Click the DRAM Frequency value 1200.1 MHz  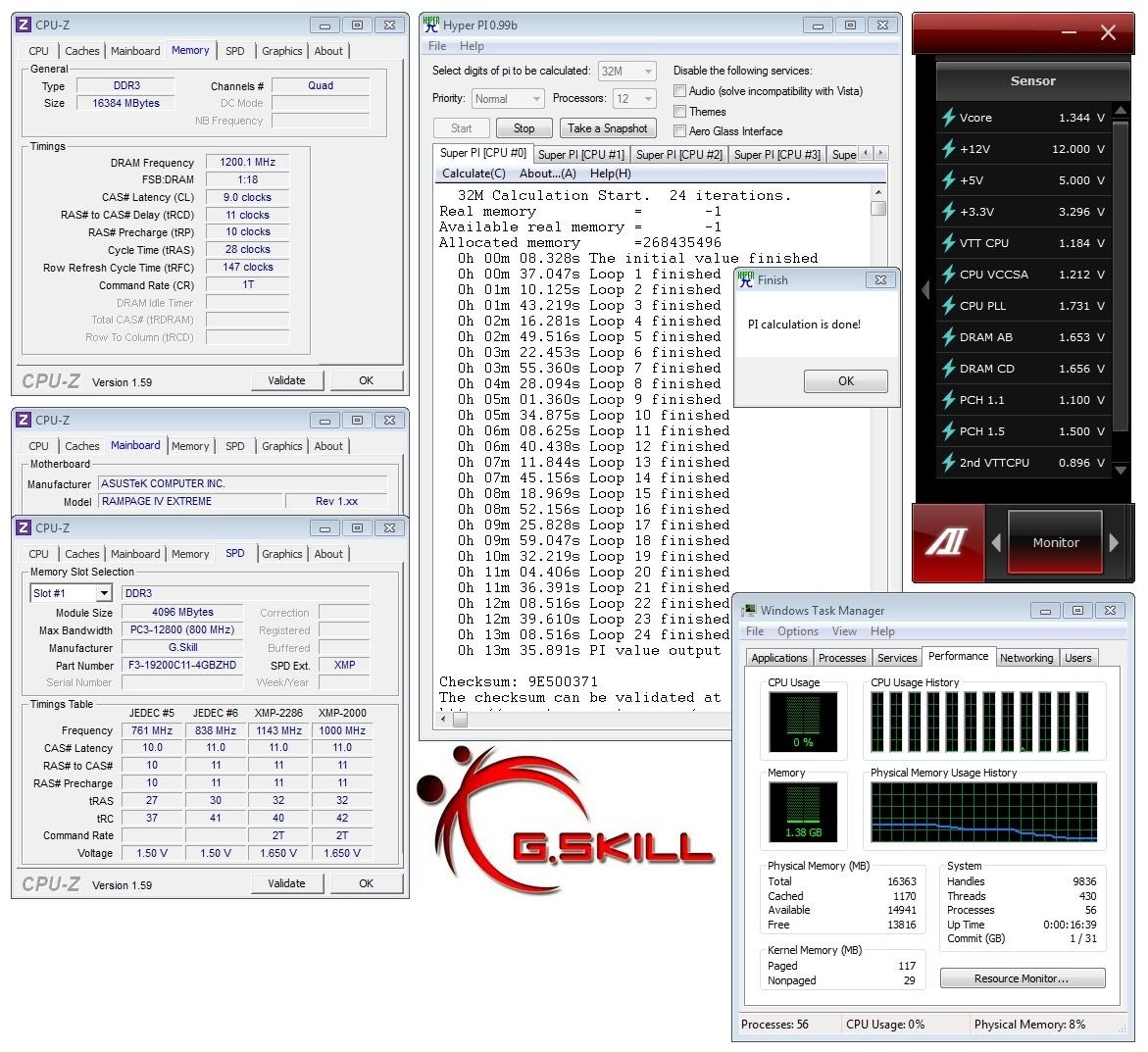[x=247, y=162]
